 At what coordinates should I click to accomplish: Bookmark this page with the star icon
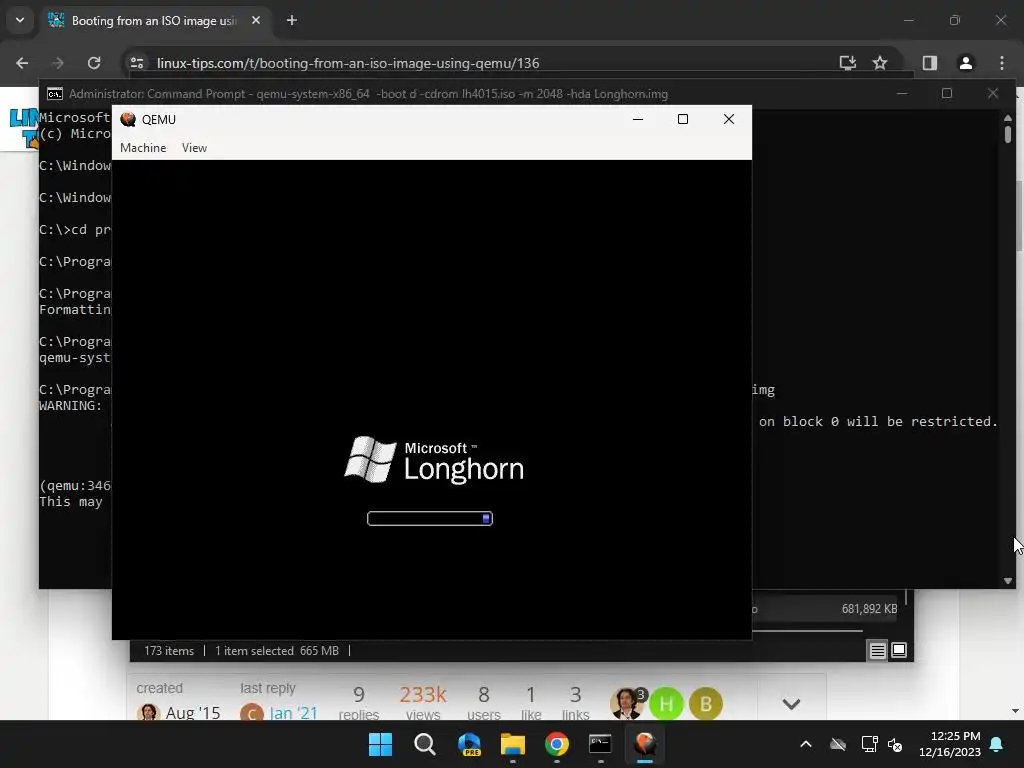(880, 63)
